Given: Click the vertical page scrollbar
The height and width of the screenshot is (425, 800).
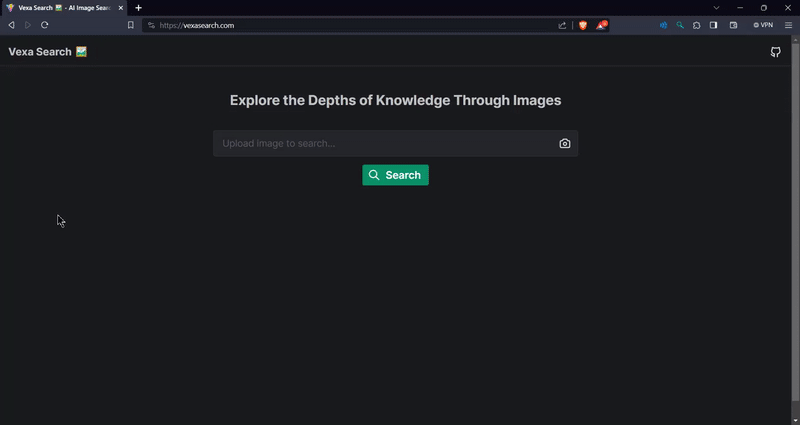Looking at the screenshot, I should (x=795, y=222).
